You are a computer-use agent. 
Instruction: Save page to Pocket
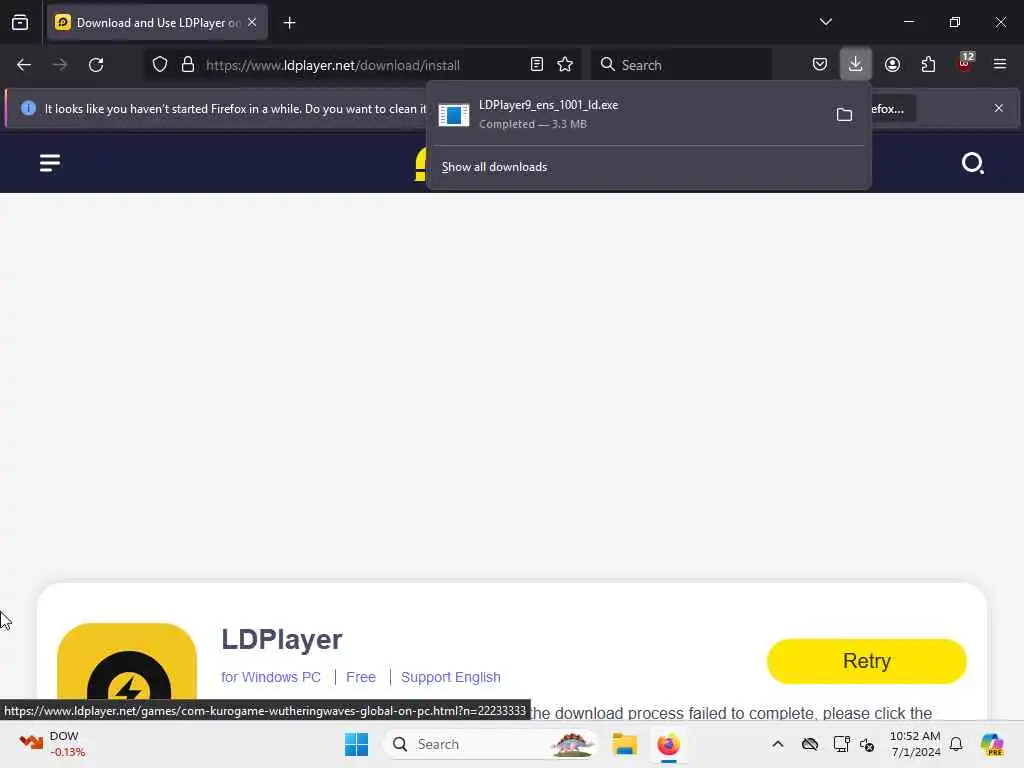[x=820, y=65]
